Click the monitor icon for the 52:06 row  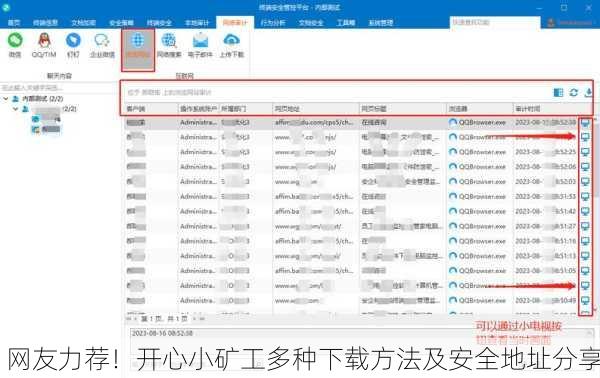click(x=585, y=167)
